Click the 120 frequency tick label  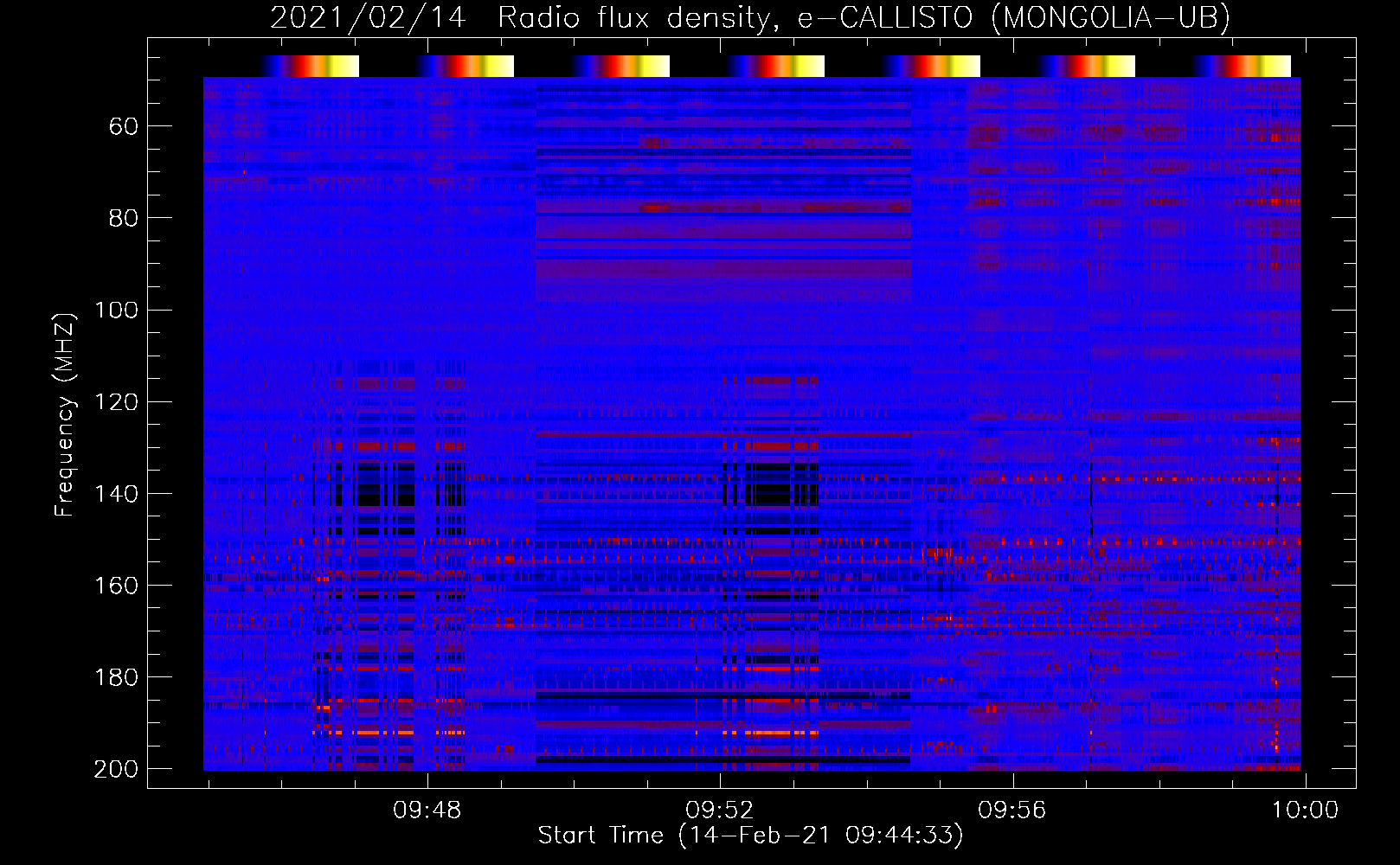[x=116, y=402]
